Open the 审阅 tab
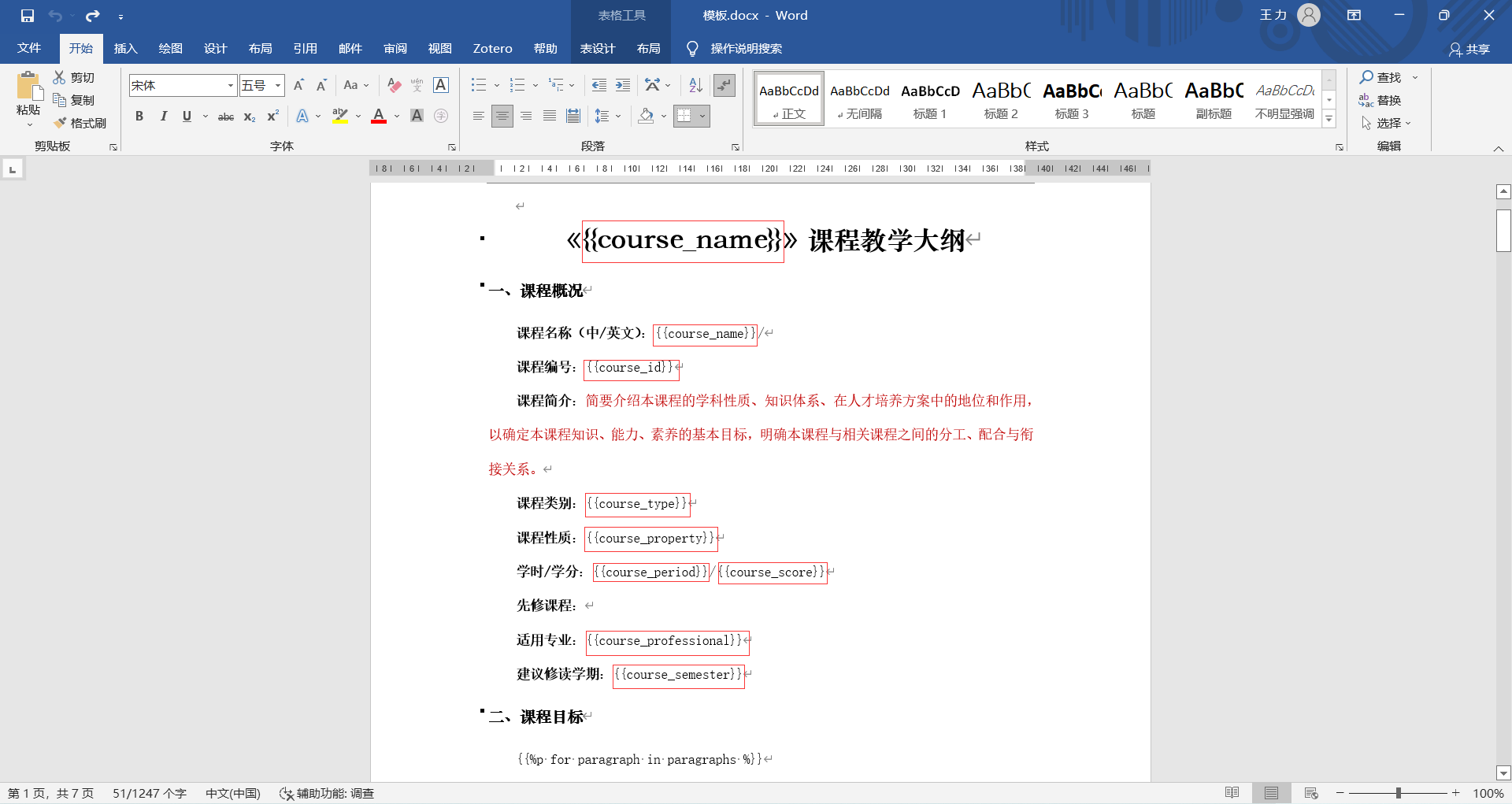The width and height of the screenshot is (1512, 804). coord(395,48)
